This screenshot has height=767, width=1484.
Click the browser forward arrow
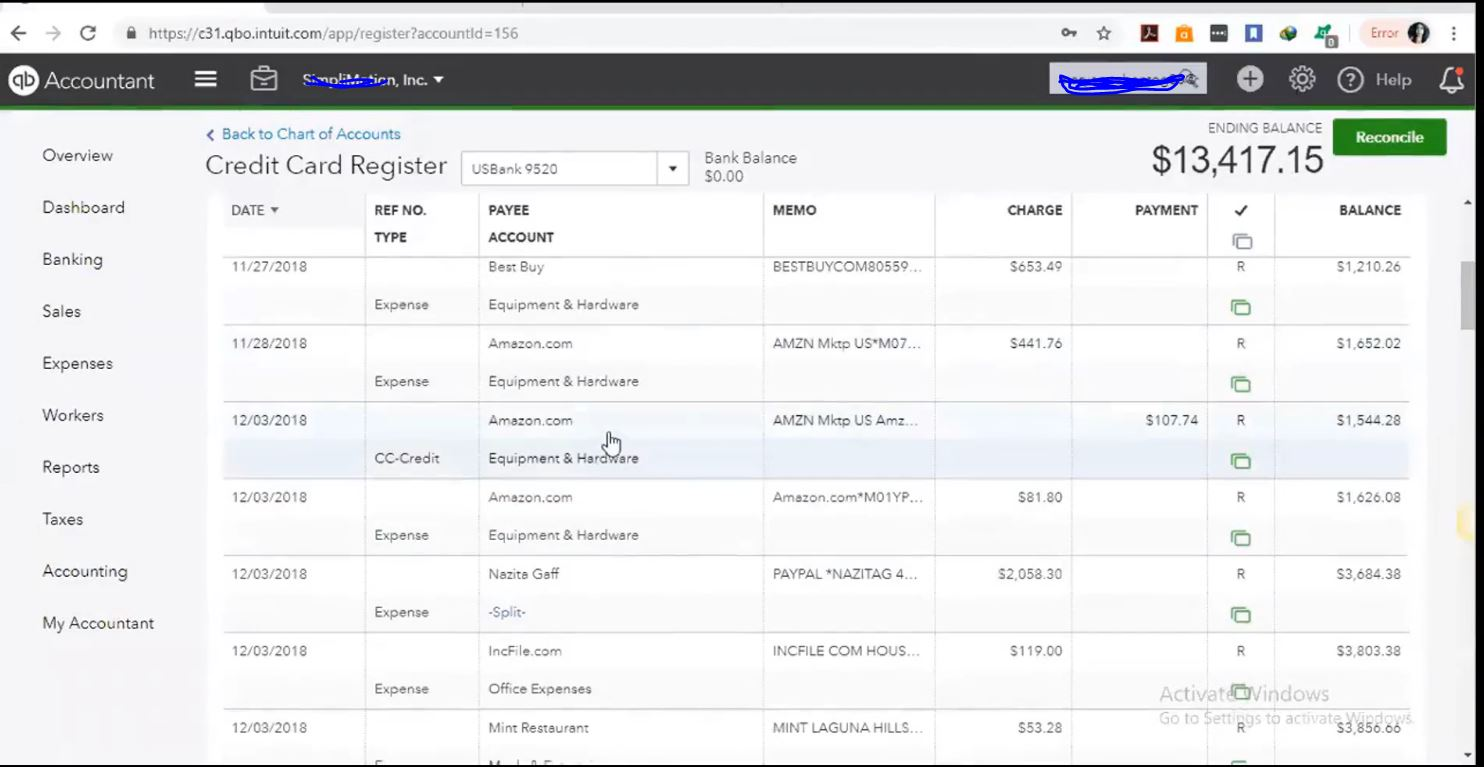pyautogui.click(x=53, y=33)
